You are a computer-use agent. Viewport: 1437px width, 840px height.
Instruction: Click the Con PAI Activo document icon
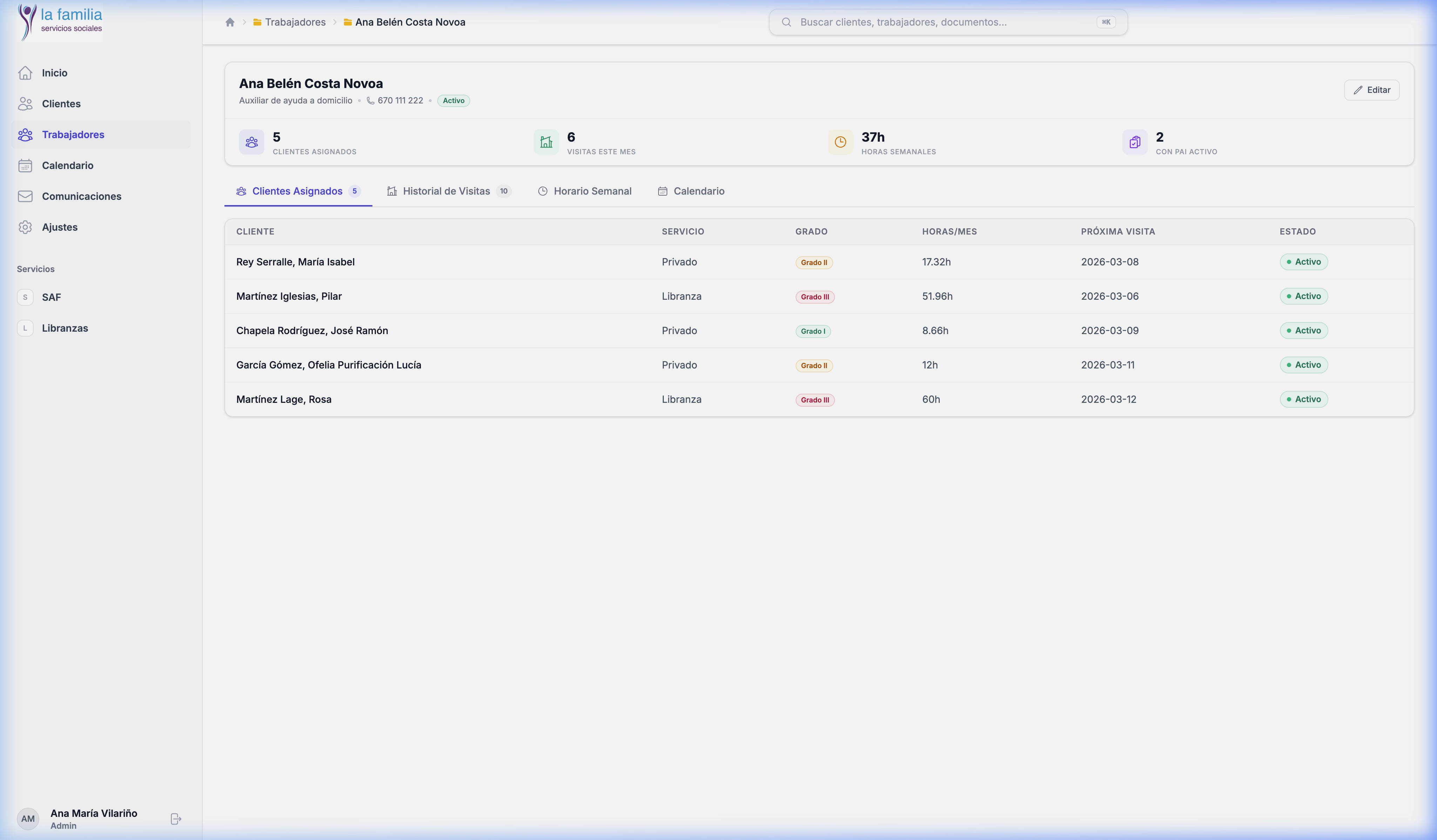coord(1134,142)
